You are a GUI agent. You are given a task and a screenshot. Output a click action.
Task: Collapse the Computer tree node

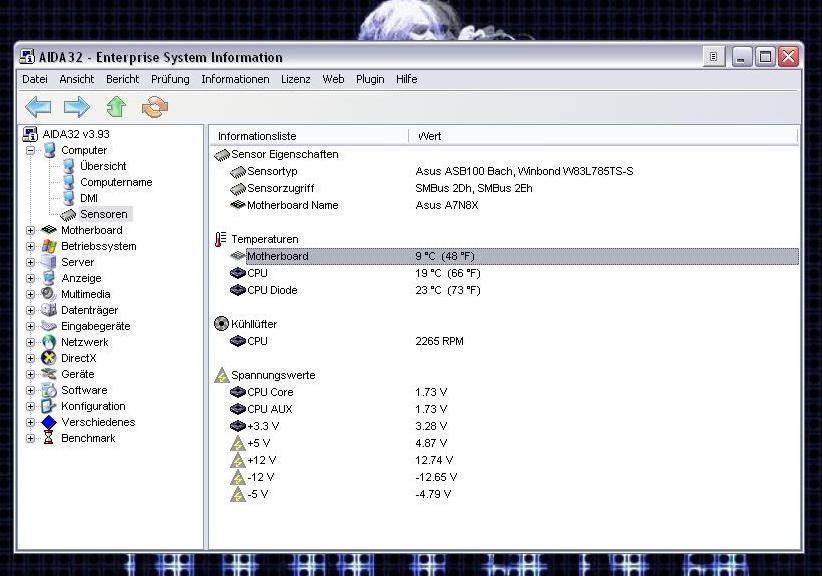coord(30,150)
